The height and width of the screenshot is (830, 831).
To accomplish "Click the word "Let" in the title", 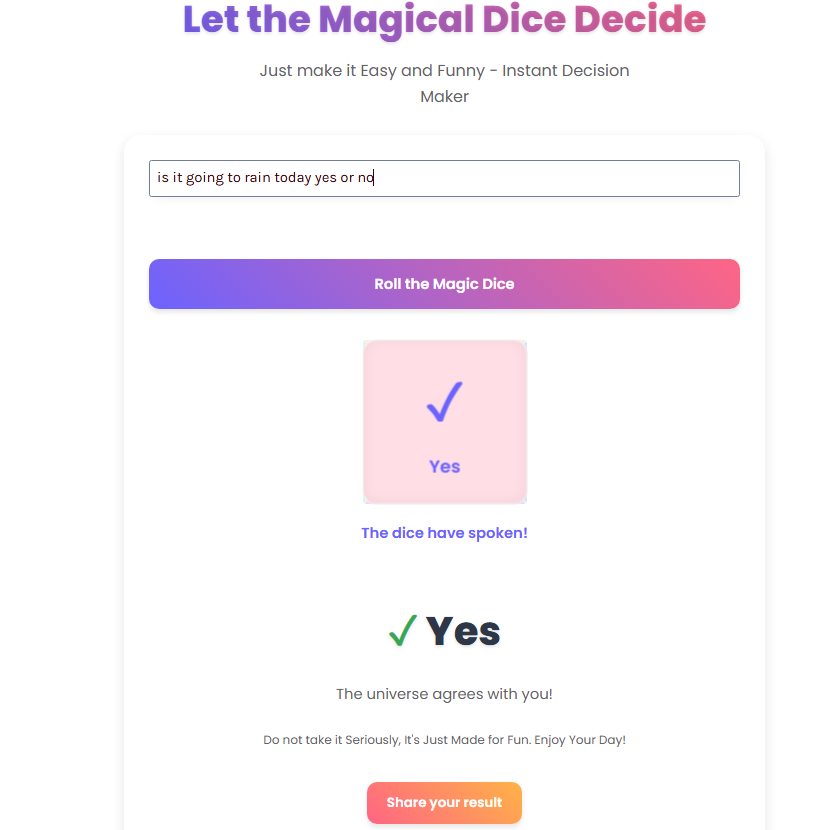I will point(211,19).
